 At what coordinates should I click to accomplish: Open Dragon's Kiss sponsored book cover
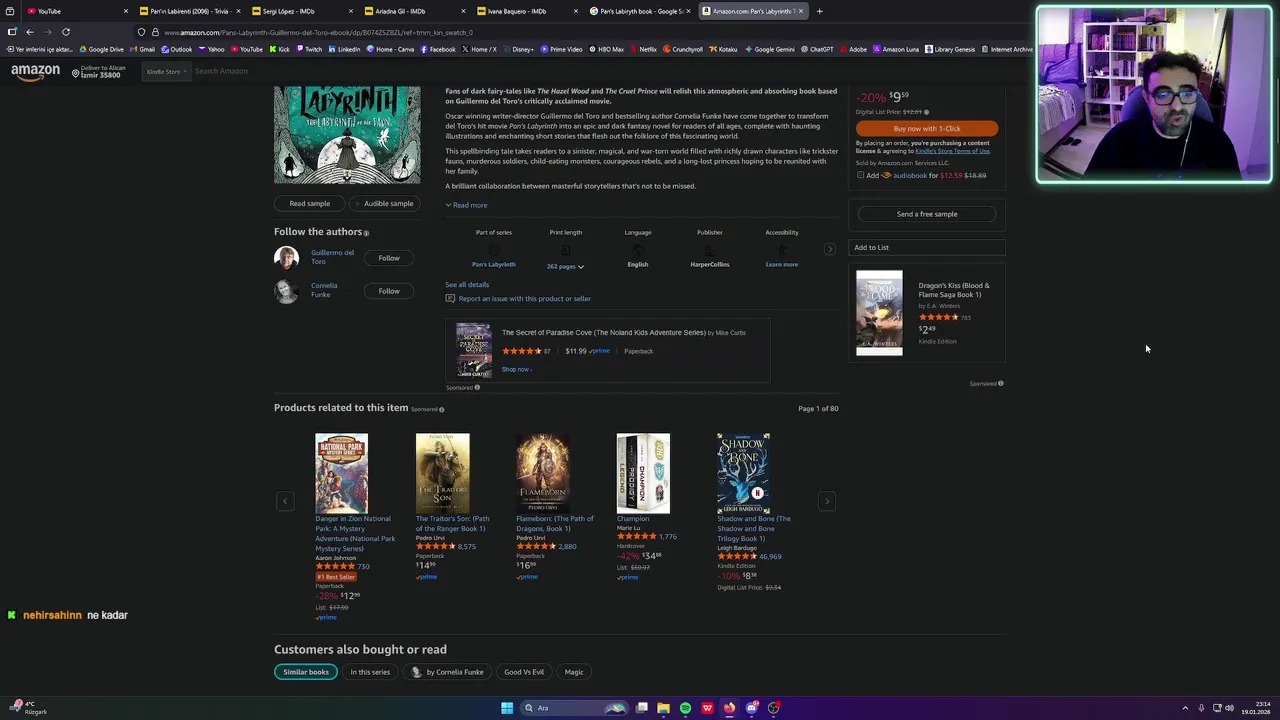coord(879,313)
